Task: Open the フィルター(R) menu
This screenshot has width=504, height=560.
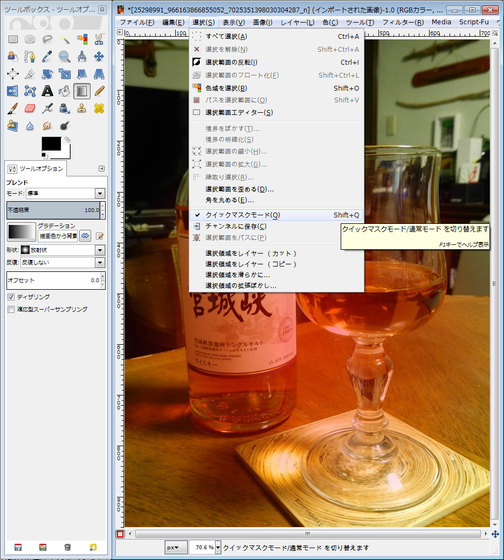Action: (x=403, y=22)
